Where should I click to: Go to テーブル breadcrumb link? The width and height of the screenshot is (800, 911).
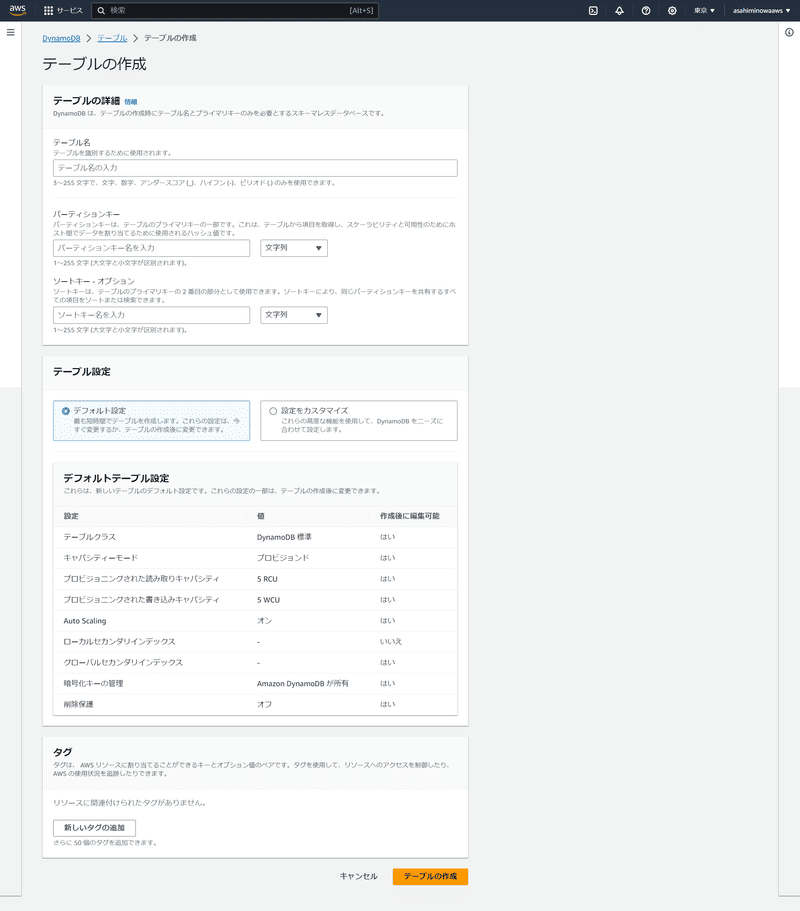(x=112, y=38)
